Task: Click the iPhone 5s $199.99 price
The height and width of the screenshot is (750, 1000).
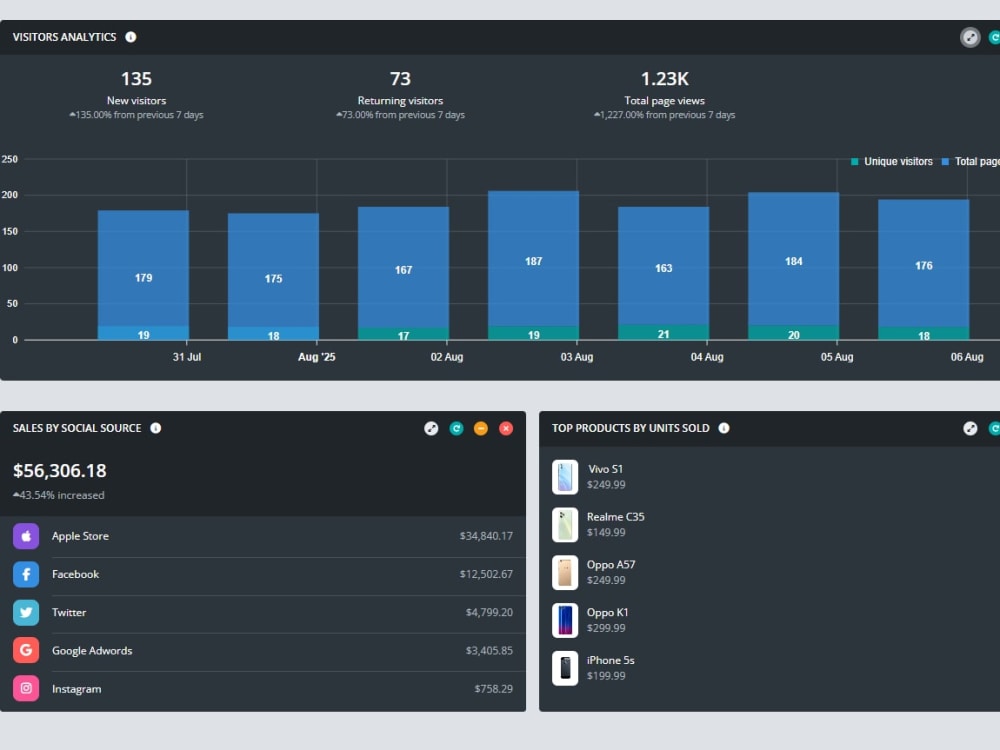Action: click(606, 676)
